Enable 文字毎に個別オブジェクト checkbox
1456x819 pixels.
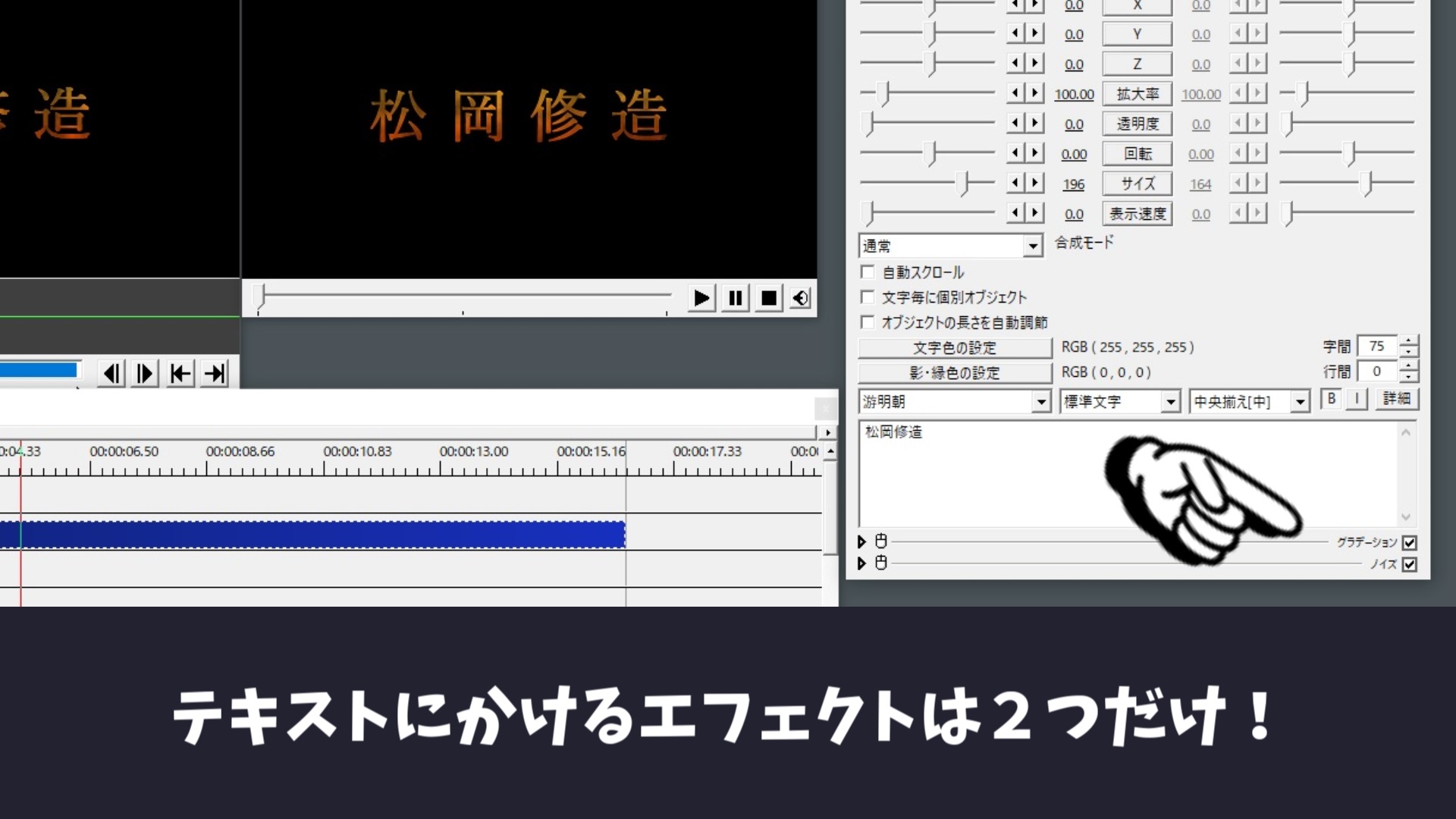click(868, 297)
